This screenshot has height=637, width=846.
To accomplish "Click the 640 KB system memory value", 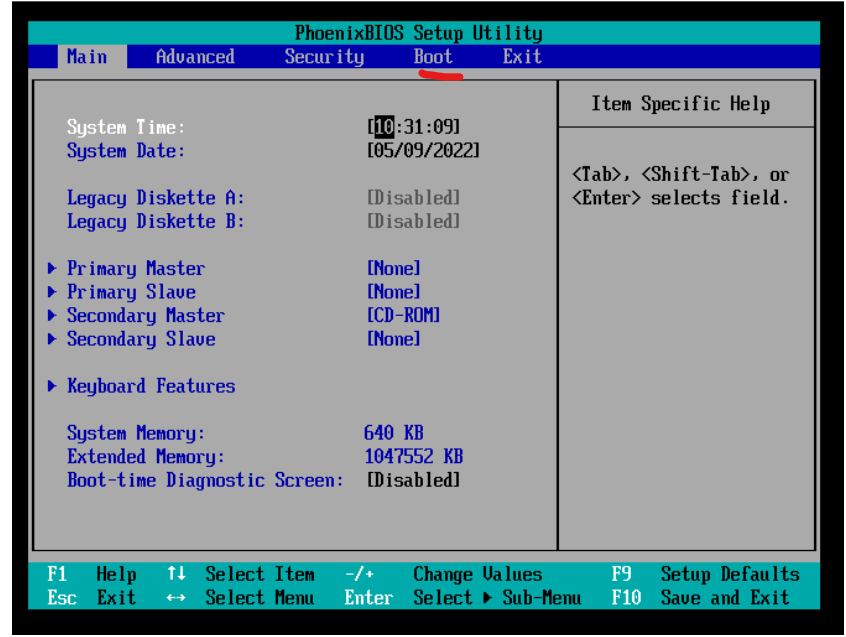I will pyautogui.click(x=393, y=433).
